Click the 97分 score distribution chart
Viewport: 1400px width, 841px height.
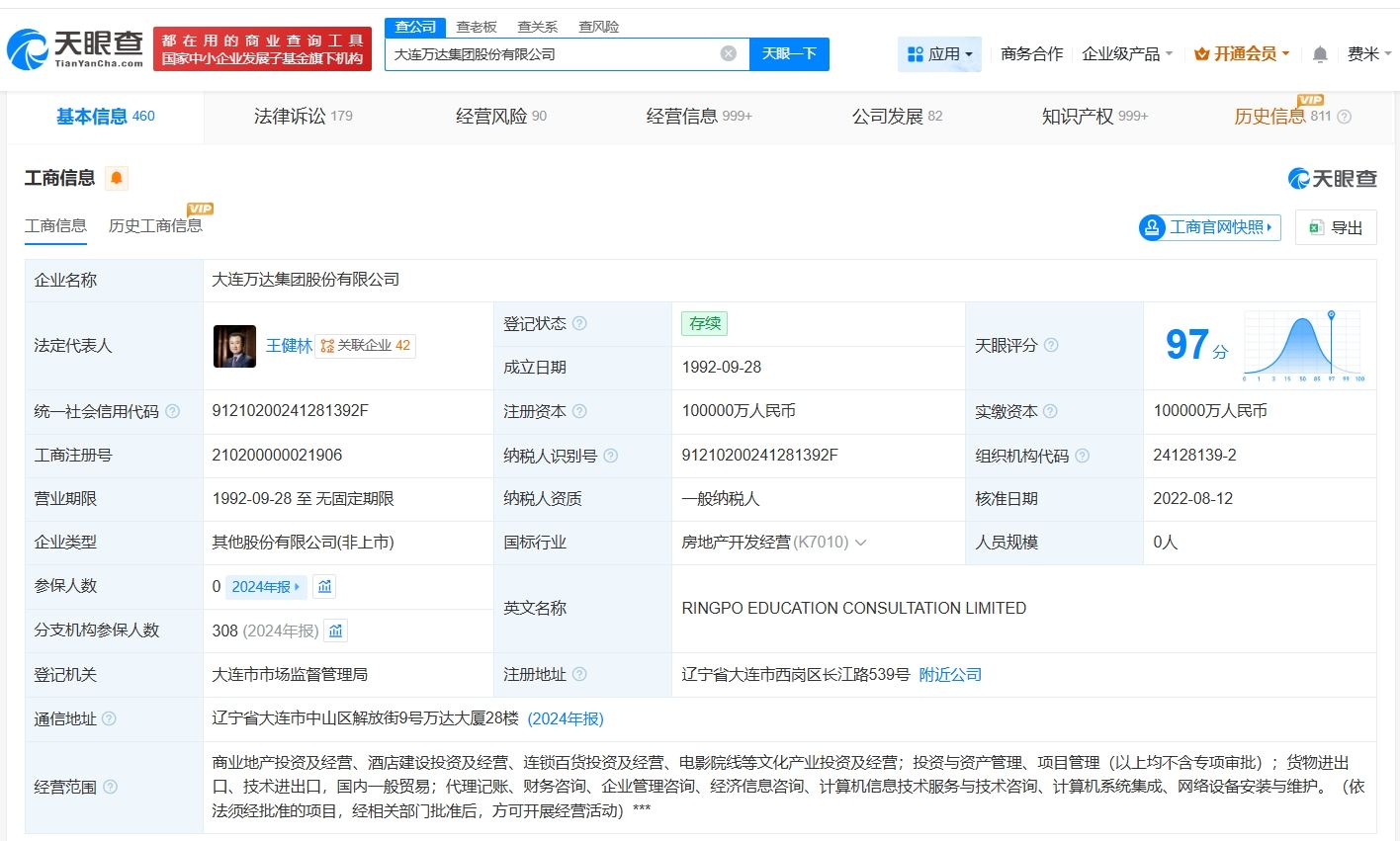click(1303, 346)
